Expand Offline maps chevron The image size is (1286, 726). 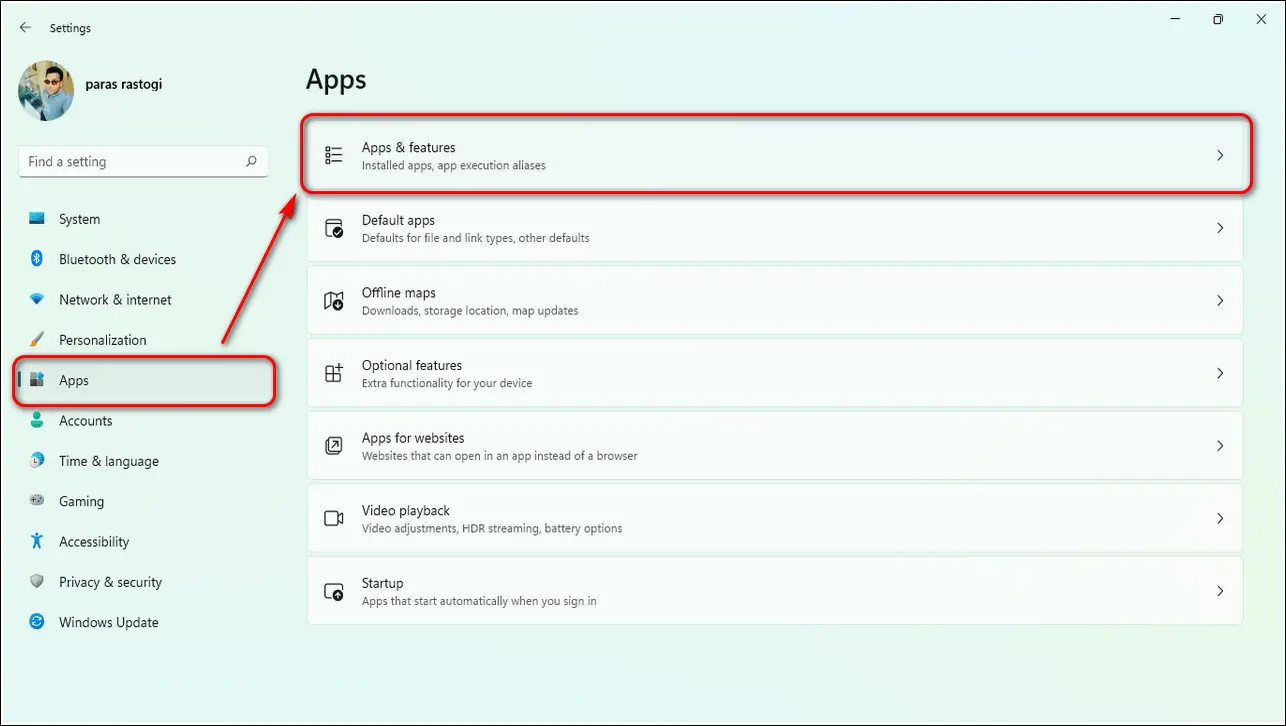1220,300
